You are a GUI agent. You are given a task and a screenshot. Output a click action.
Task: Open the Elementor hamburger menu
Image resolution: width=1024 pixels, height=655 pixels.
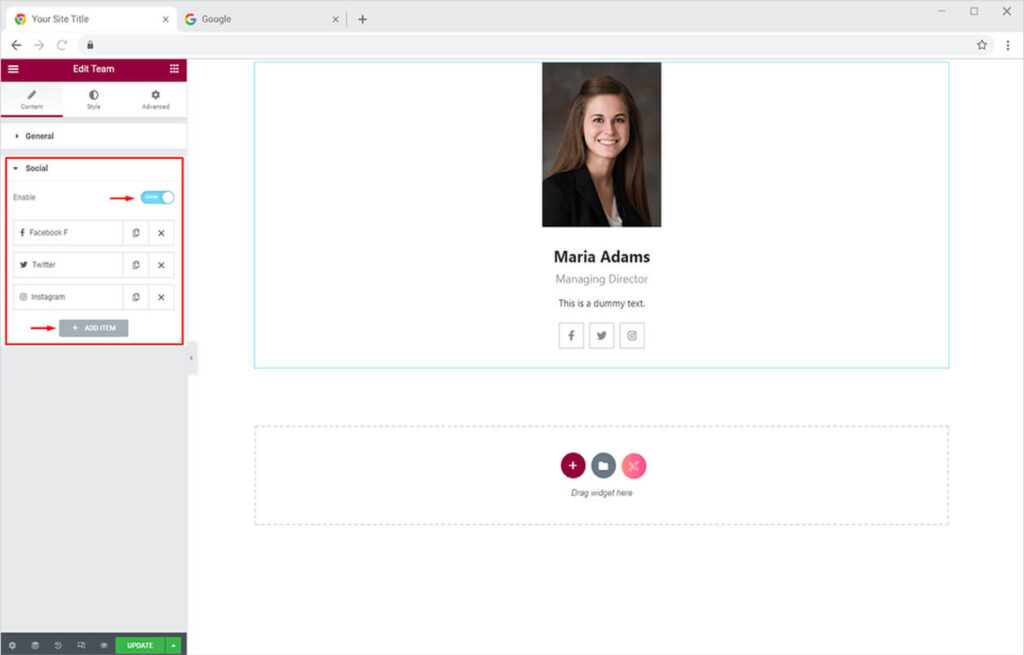tap(13, 69)
